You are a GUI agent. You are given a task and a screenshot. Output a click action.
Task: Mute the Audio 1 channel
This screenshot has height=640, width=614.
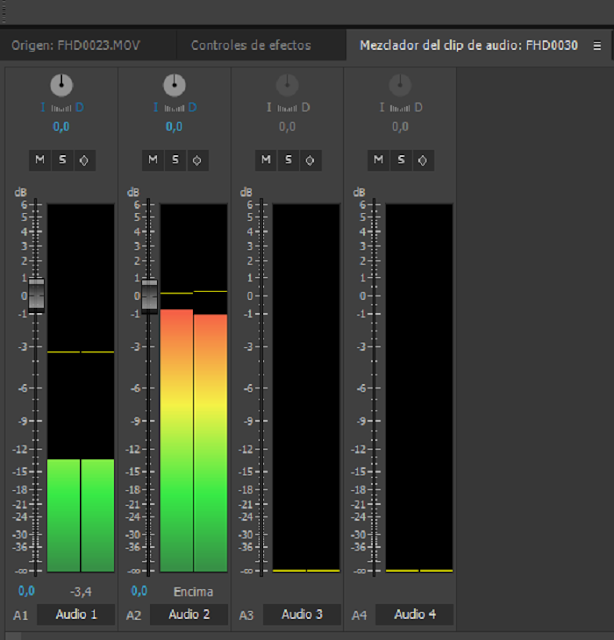(40, 160)
